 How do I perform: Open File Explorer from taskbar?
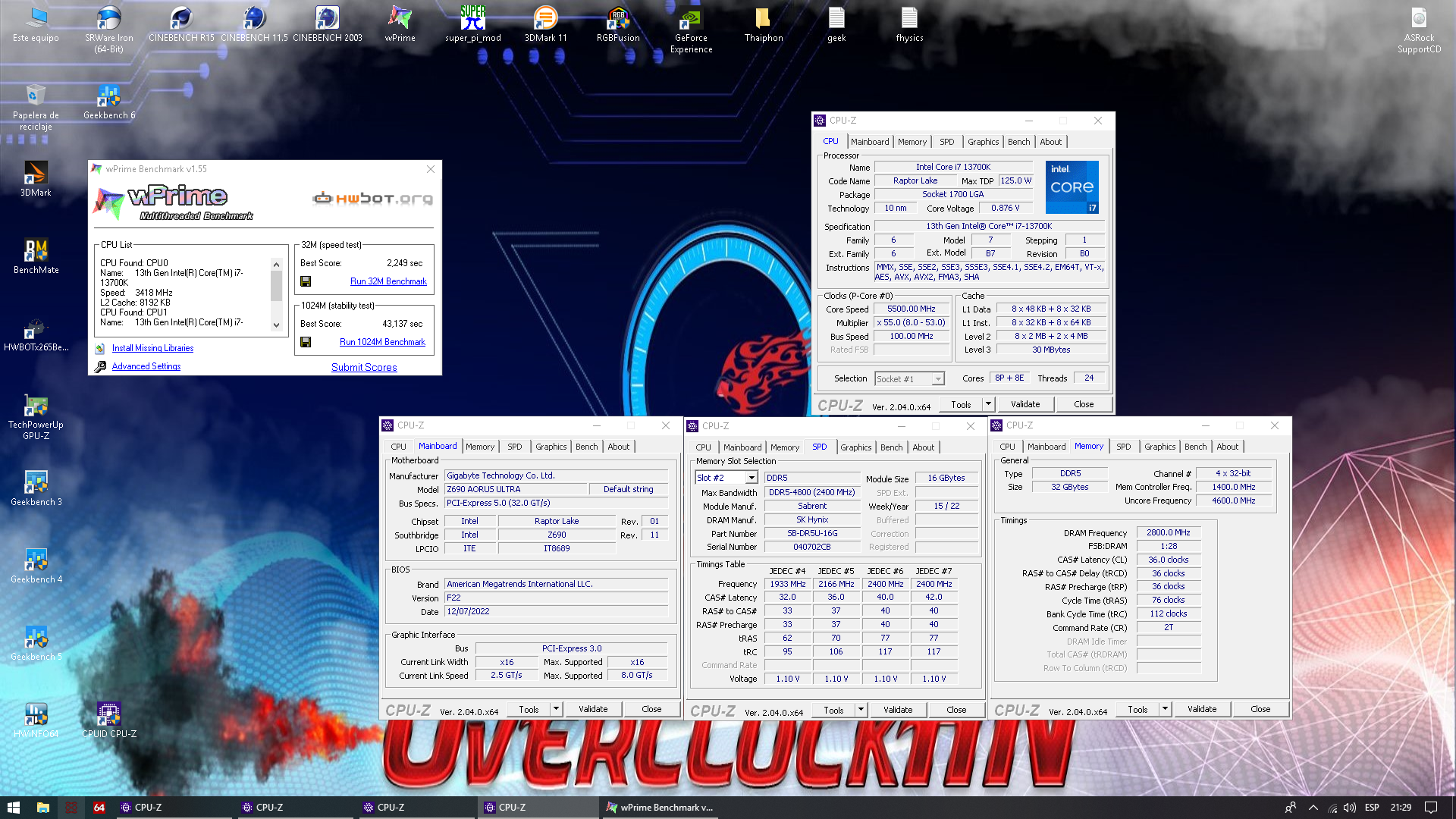(43, 808)
